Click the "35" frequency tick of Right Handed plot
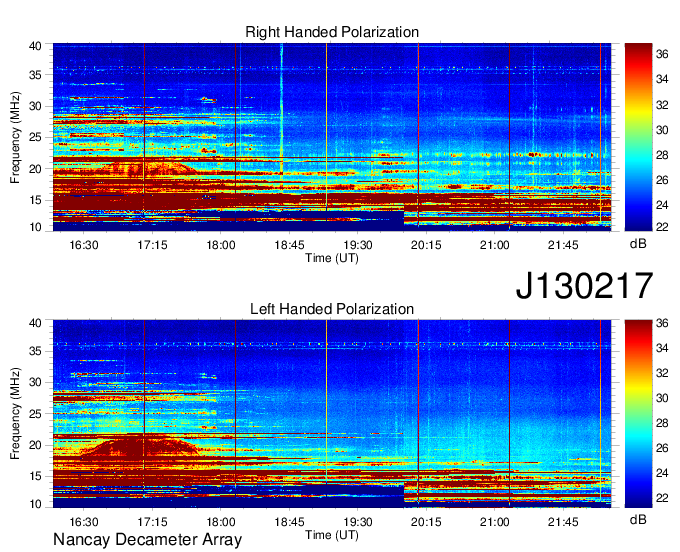Image resolution: width=680 pixels, height=552 pixels. (35, 75)
